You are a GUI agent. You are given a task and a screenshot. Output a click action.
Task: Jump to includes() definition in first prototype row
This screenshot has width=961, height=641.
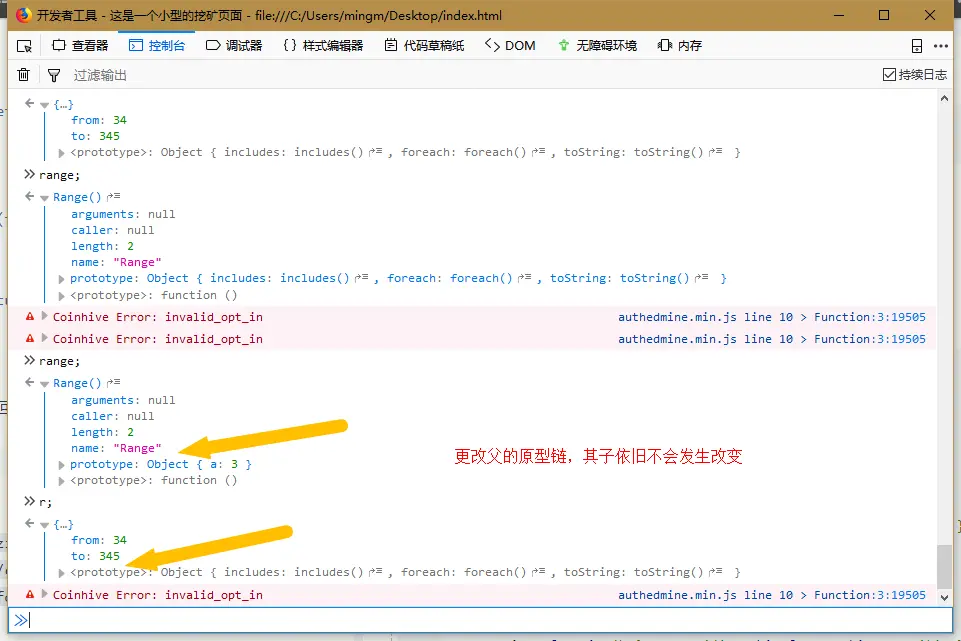(x=375, y=152)
